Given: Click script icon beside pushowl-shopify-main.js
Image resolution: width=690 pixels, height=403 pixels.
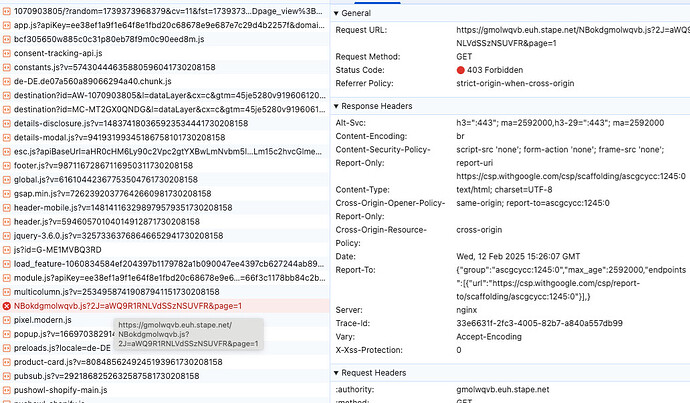Looking at the screenshot, I should (7, 390).
